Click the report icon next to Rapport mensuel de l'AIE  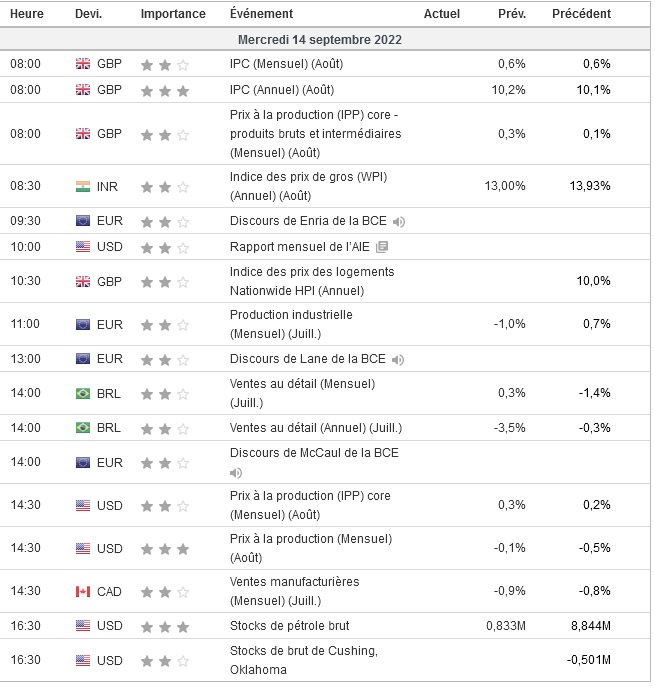(x=382, y=247)
